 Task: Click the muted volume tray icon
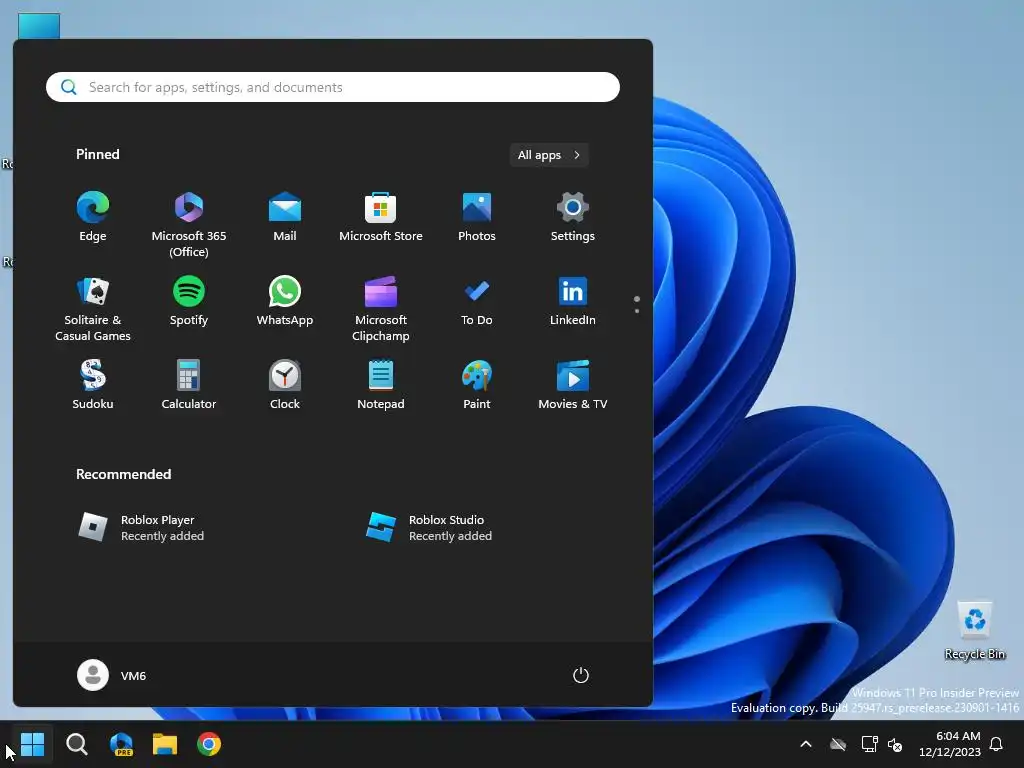pos(895,744)
